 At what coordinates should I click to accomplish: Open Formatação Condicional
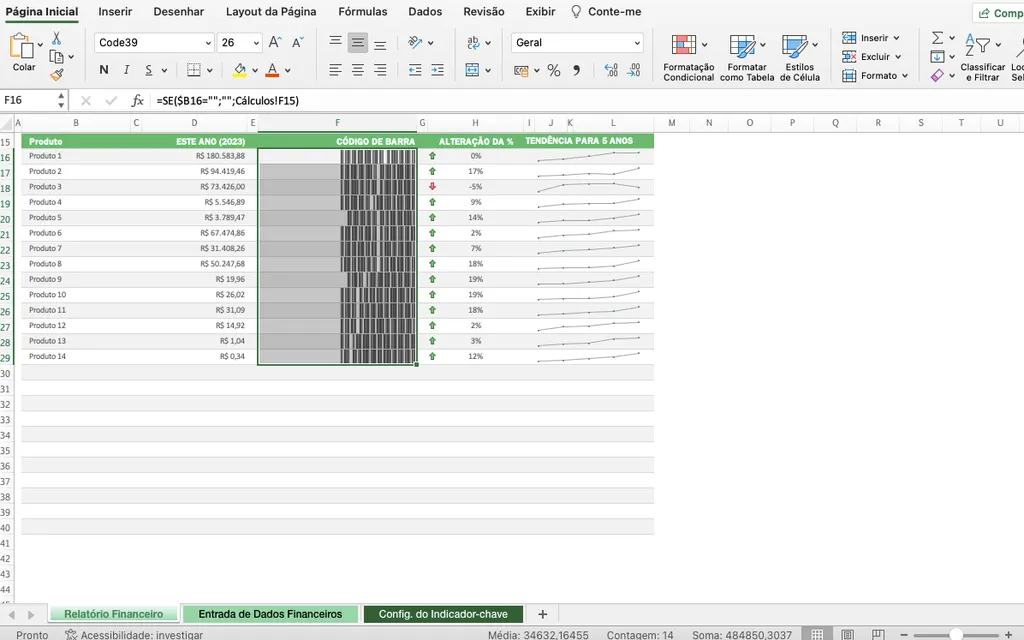point(688,57)
